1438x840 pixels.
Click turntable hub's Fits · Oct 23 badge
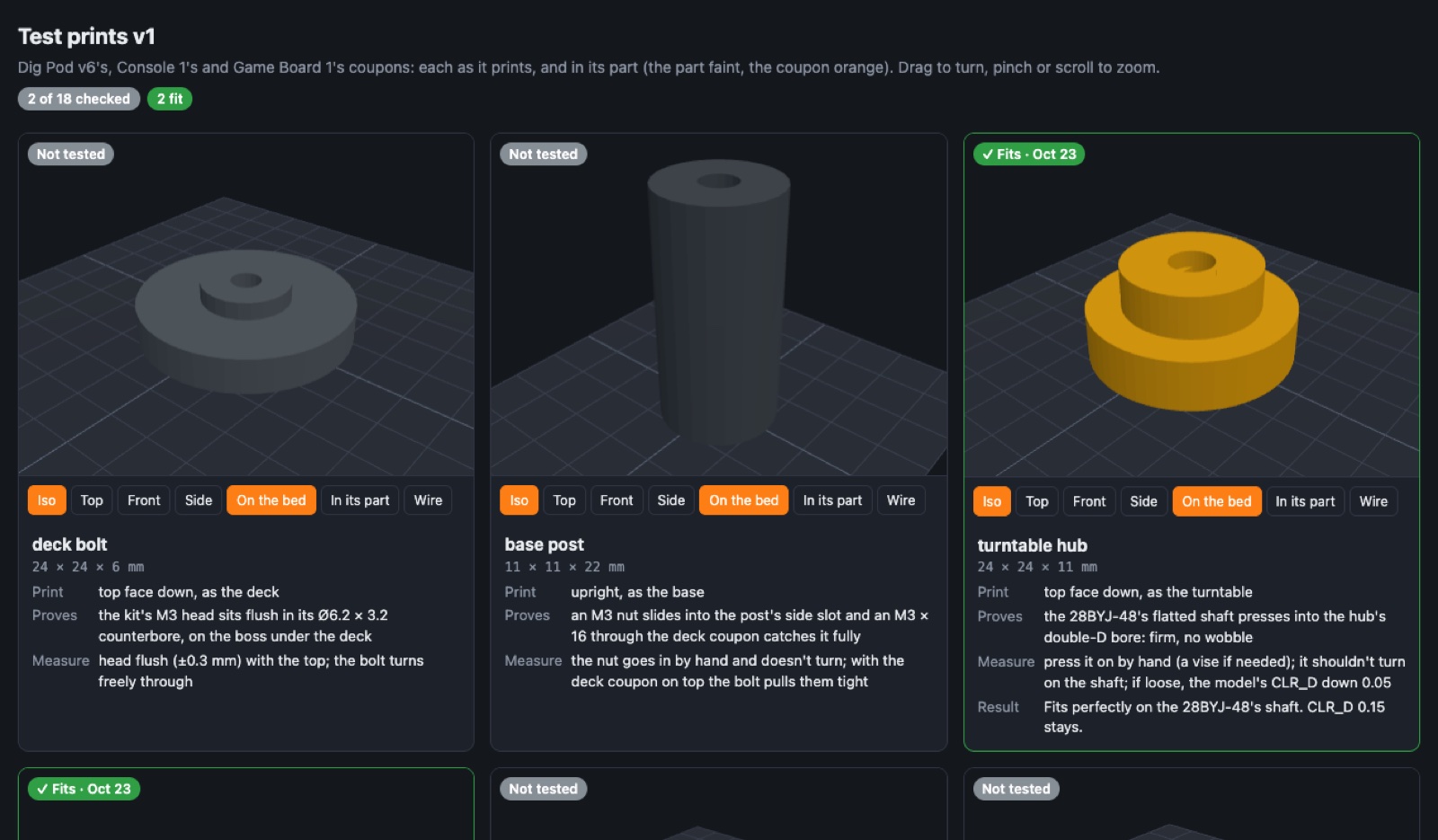[x=1029, y=155]
